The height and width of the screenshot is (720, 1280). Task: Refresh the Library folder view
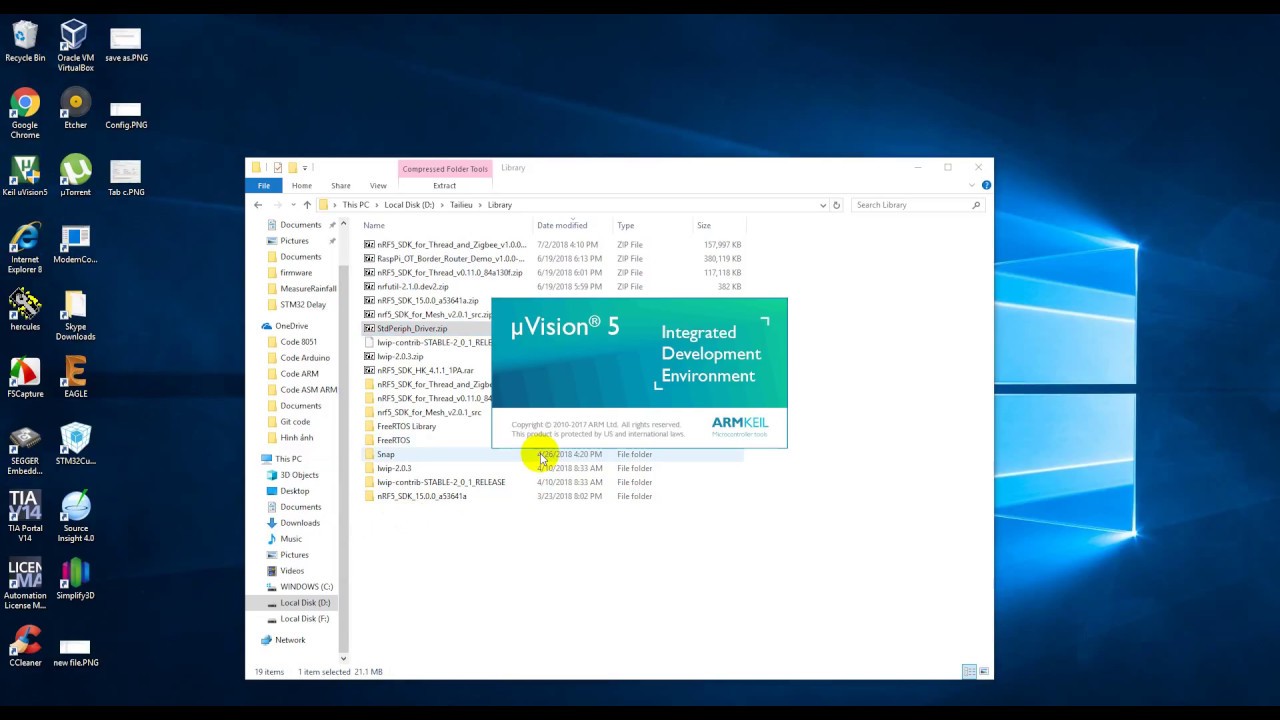(x=836, y=205)
